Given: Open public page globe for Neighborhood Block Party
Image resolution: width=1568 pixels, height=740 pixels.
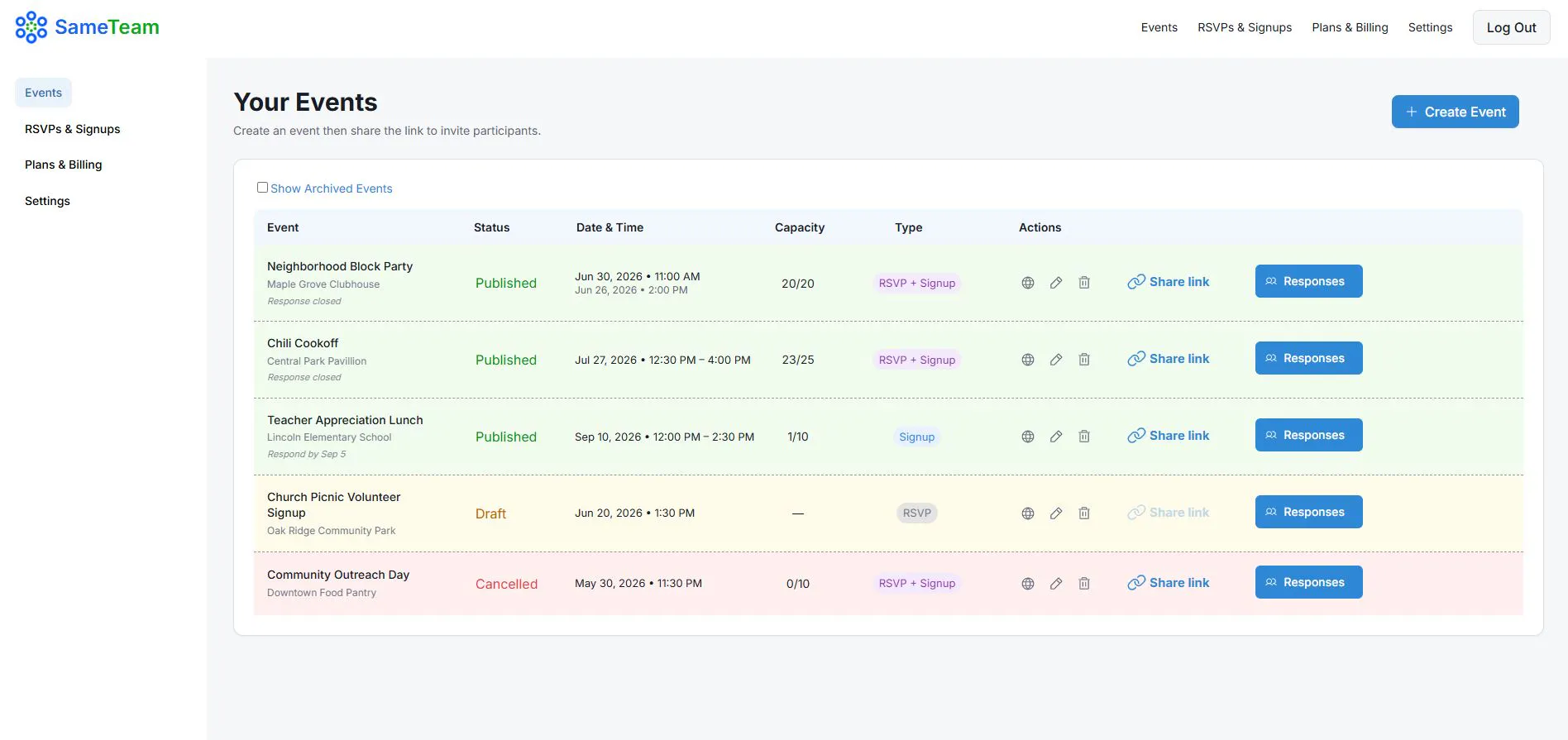Looking at the screenshot, I should click(x=1028, y=283).
